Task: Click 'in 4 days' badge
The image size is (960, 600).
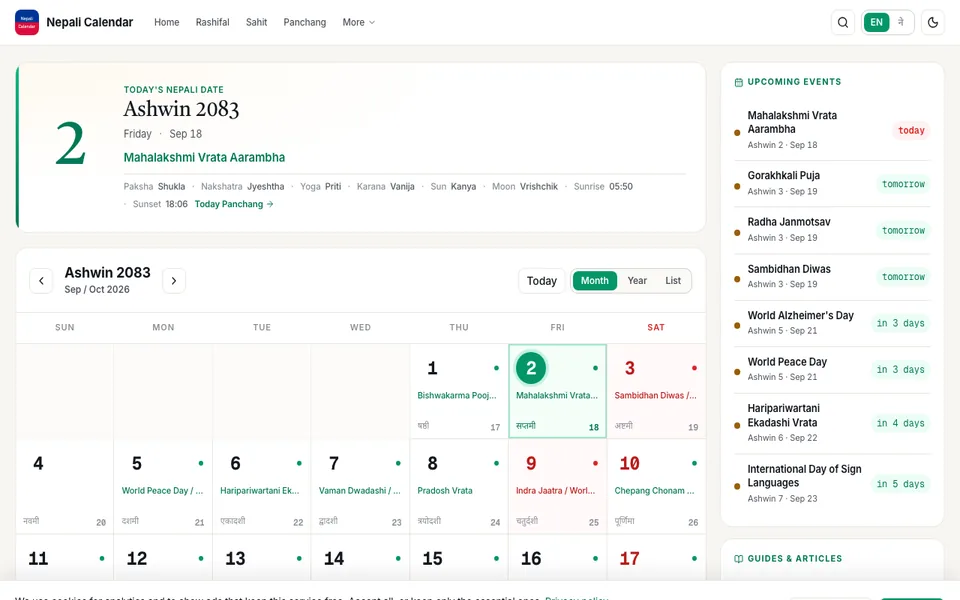Action: tap(900, 423)
